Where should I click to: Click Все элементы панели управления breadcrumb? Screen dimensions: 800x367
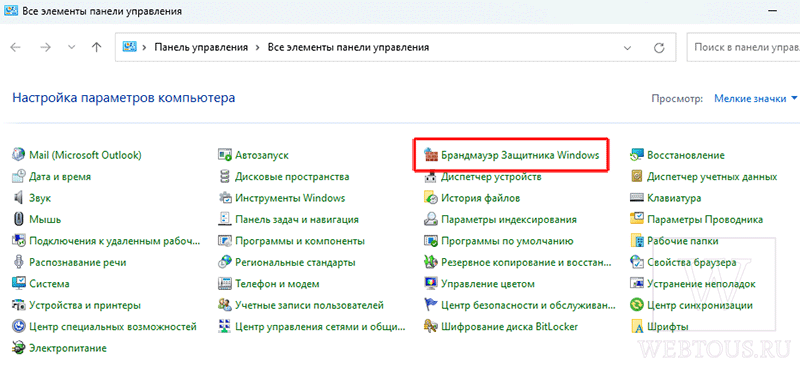click(x=348, y=47)
